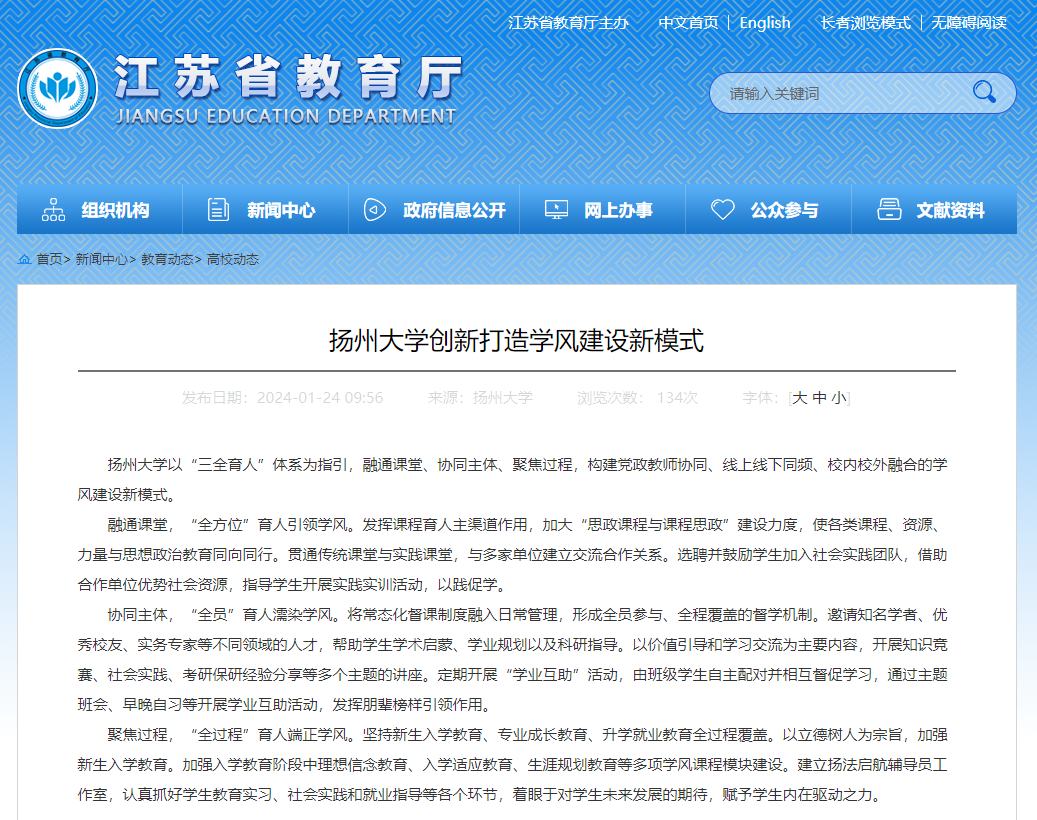Viewport: 1037px width, 820px height.
Task: Click the heart icon beside 公众参与
Action: (x=722, y=210)
